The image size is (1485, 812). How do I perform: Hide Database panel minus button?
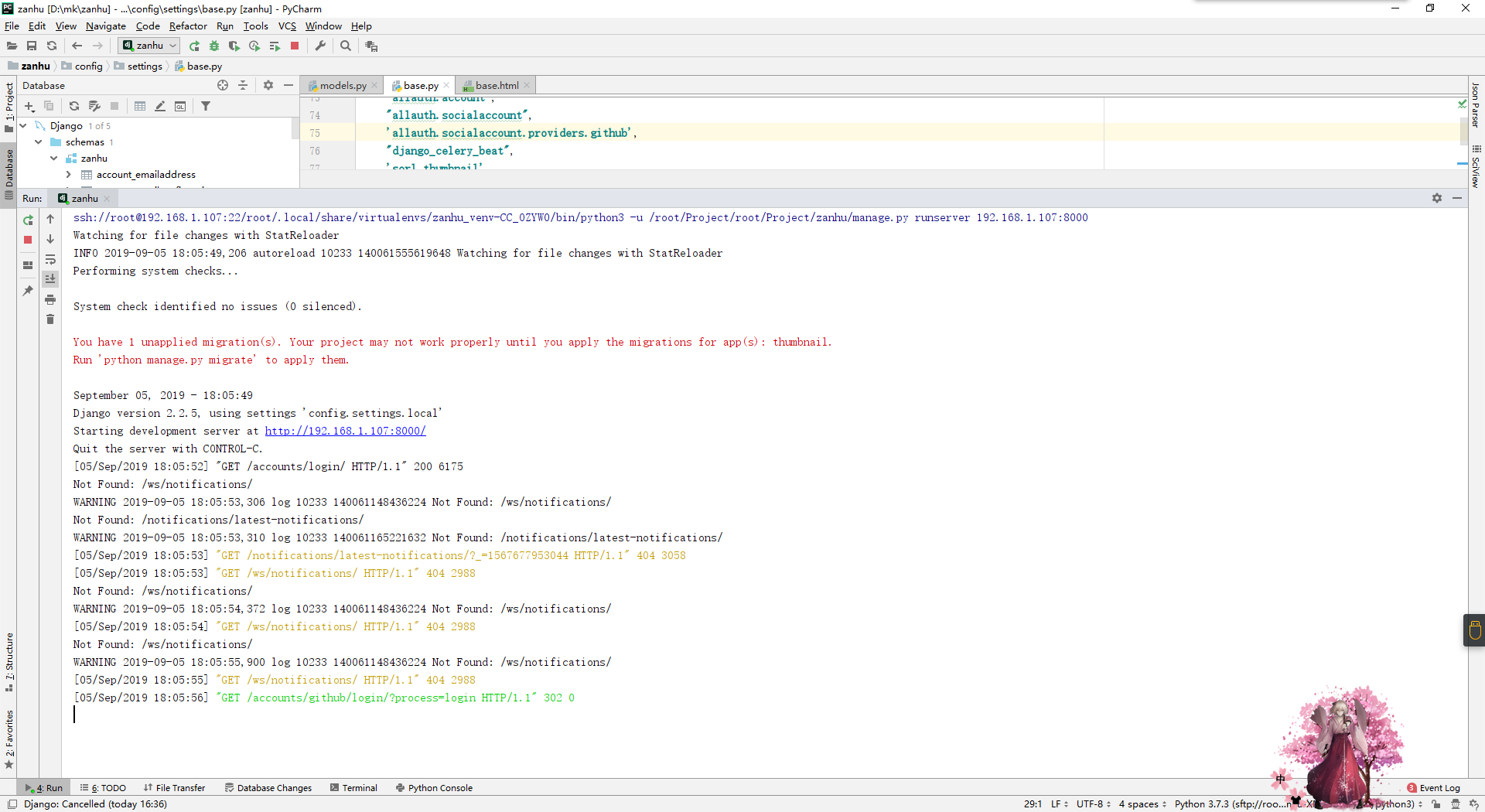click(x=288, y=86)
